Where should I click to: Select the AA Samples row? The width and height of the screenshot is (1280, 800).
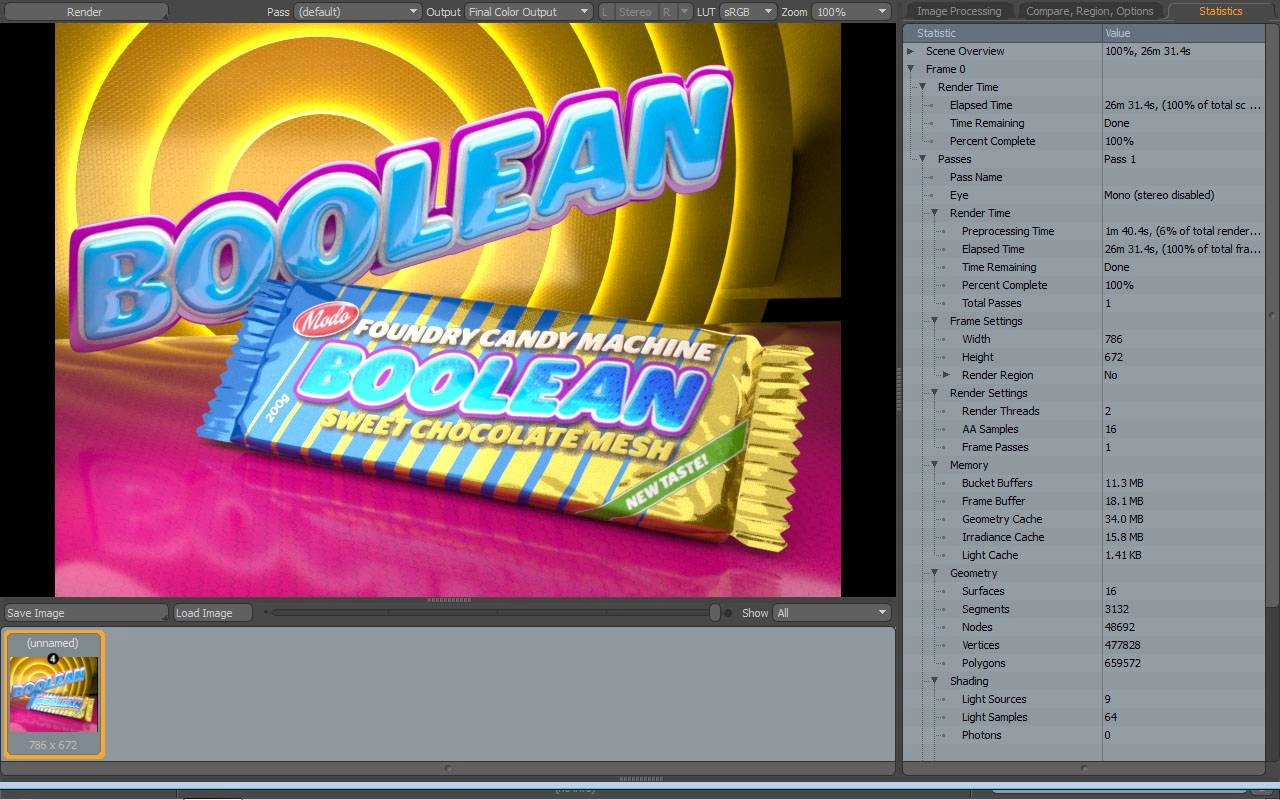[x=1084, y=429]
